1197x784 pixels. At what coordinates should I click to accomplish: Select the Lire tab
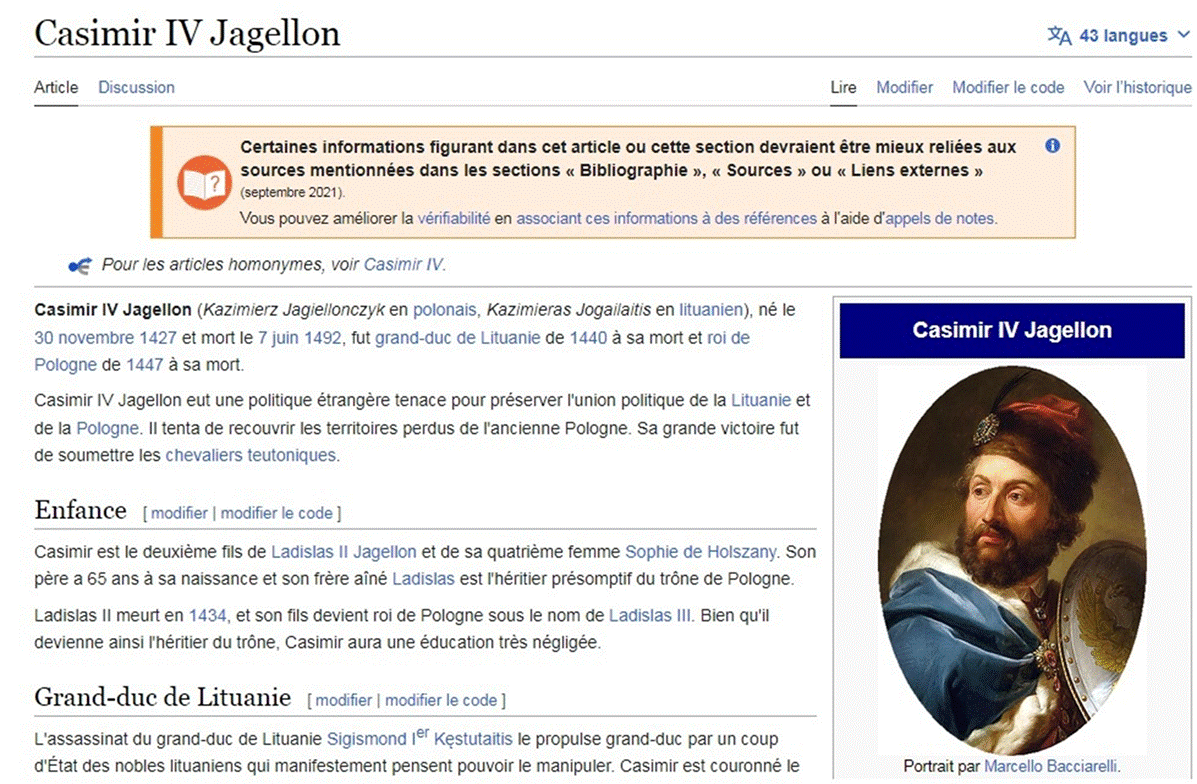843,87
